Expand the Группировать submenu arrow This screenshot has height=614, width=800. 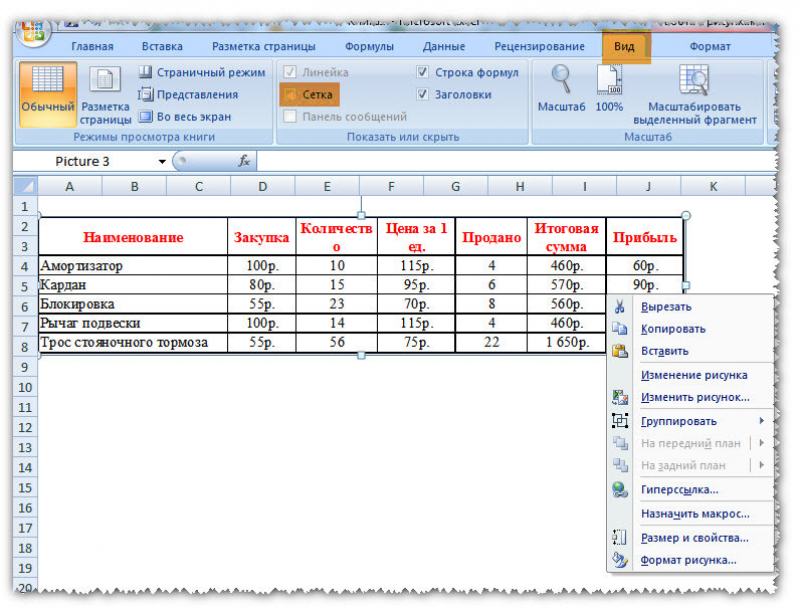point(761,421)
